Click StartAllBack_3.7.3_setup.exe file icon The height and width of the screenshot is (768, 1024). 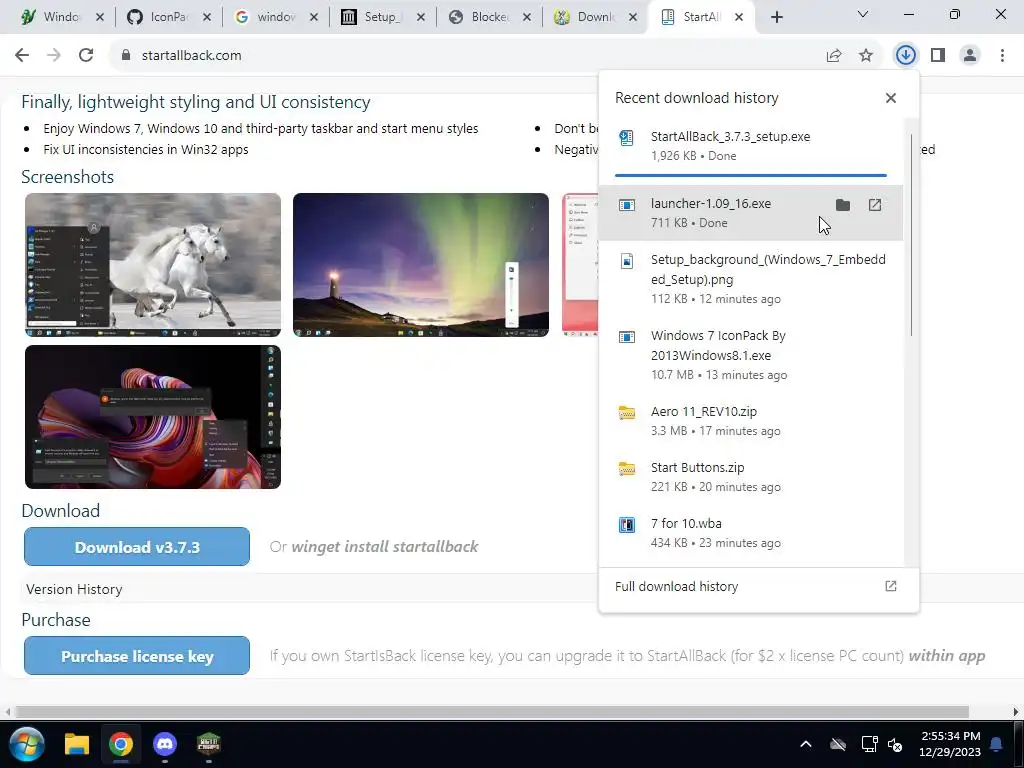click(626, 138)
